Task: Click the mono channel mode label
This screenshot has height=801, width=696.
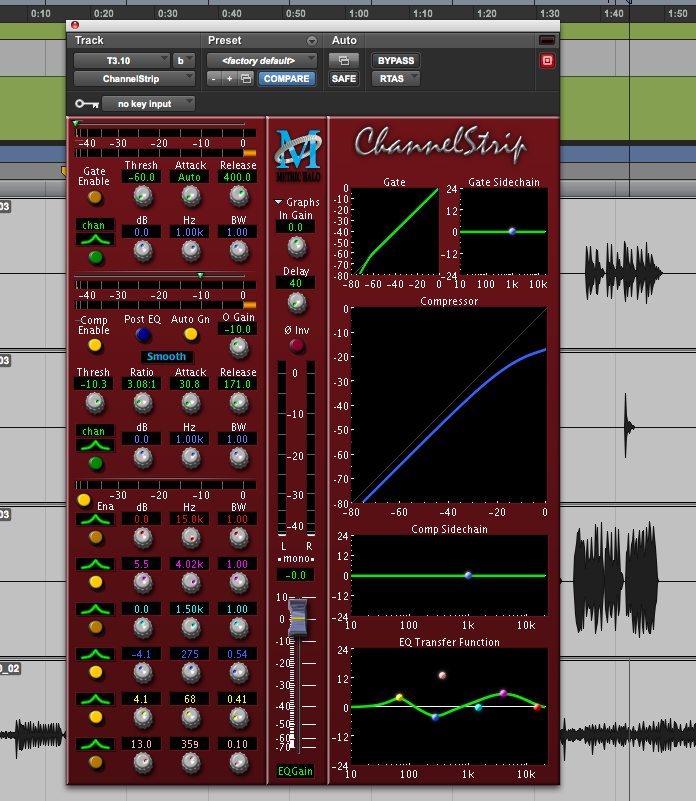Action: [296, 559]
